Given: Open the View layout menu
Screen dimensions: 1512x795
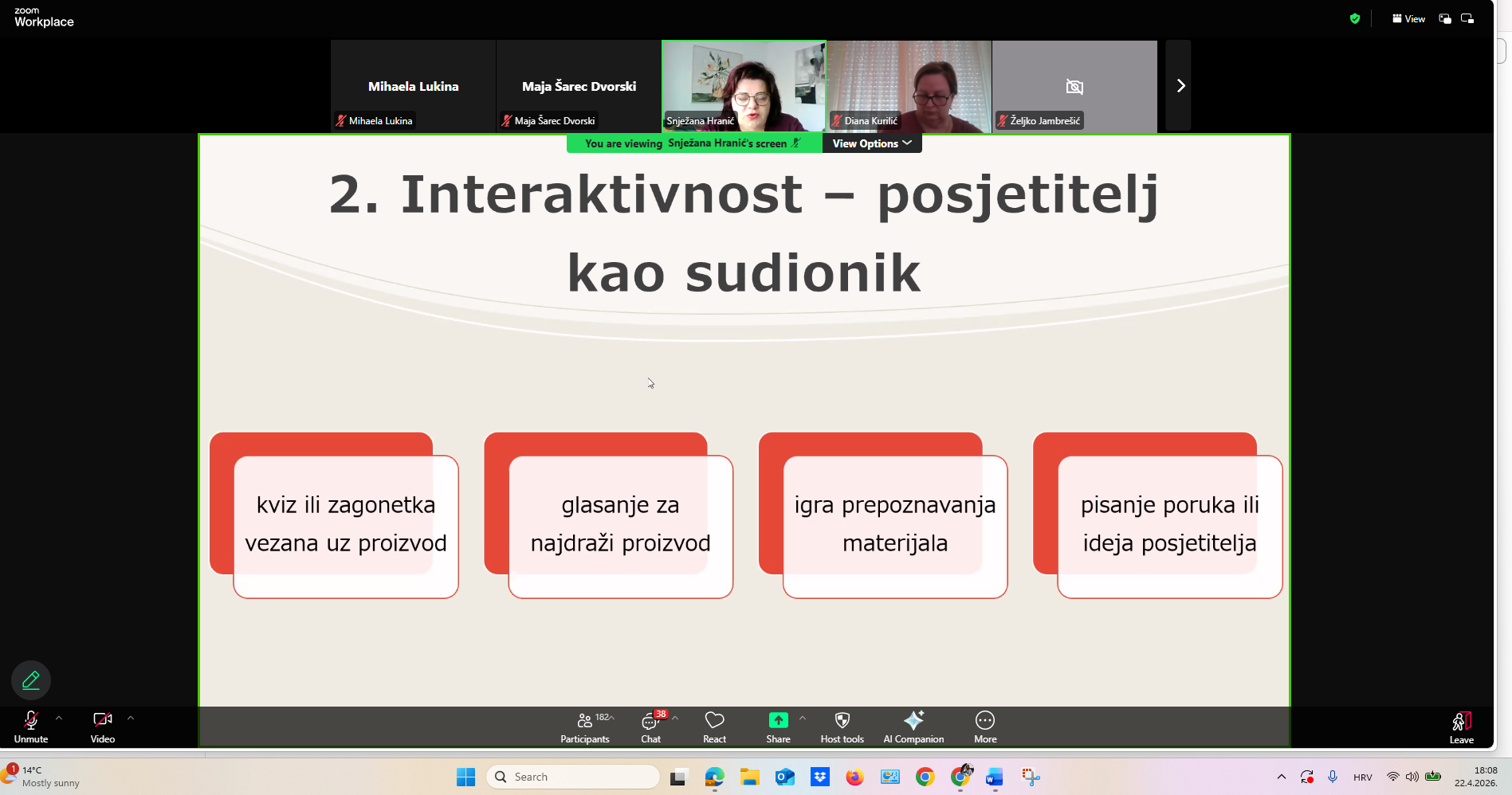Looking at the screenshot, I should [1408, 18].
